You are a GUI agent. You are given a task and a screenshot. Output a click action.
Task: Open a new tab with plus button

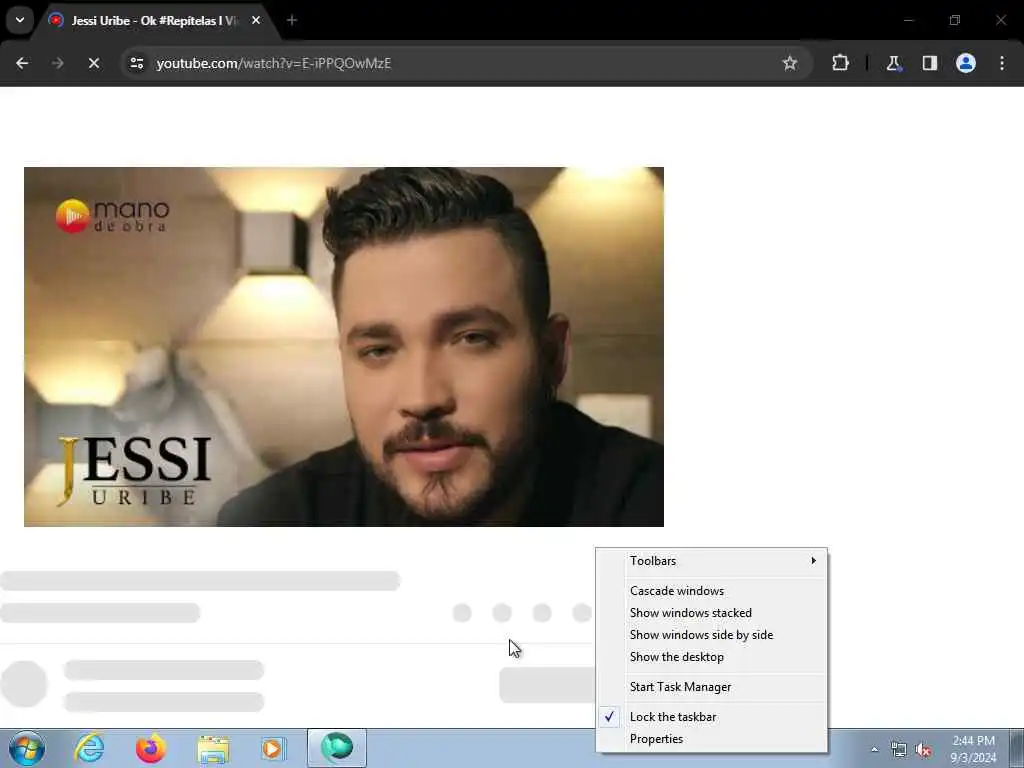(x=292, y=20)
